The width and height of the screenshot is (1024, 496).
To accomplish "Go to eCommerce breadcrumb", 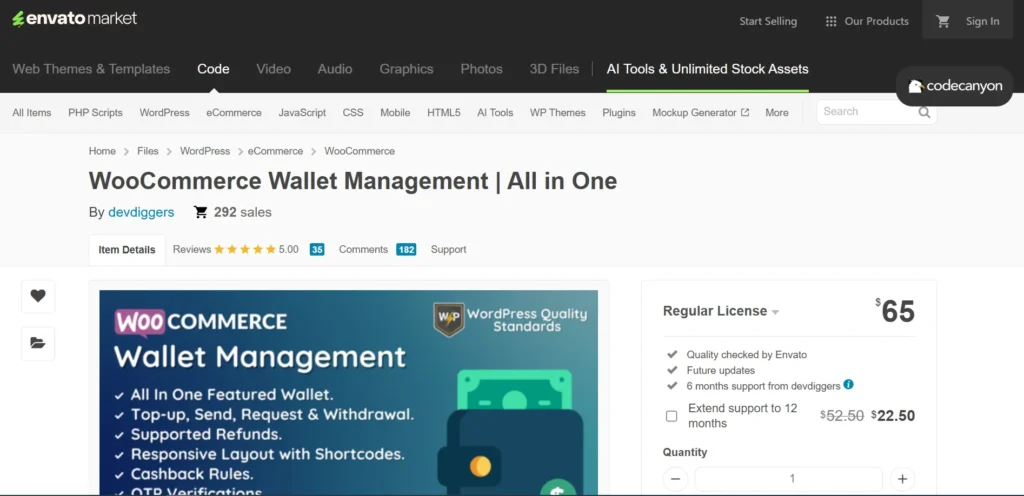I will tap(275, 151).
